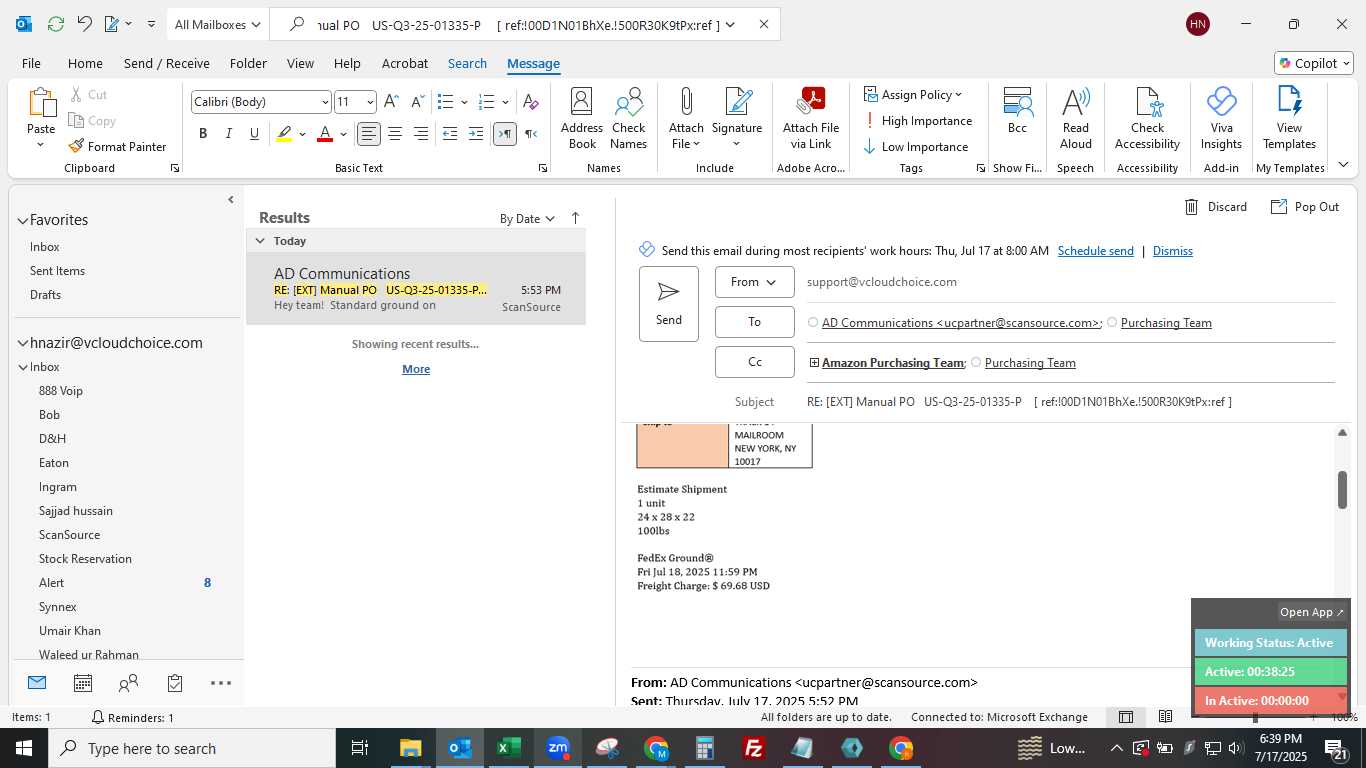1366x768 pixels.
Task: Open Copilot button
Action: click(x=1313, y=63)
